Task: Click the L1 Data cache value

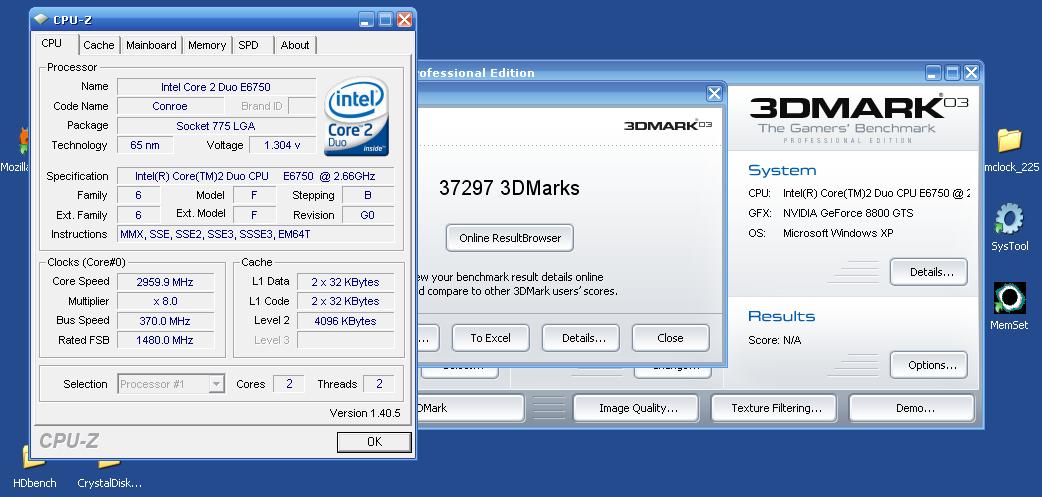Action: pyautogui.click(x=346, y=282)
